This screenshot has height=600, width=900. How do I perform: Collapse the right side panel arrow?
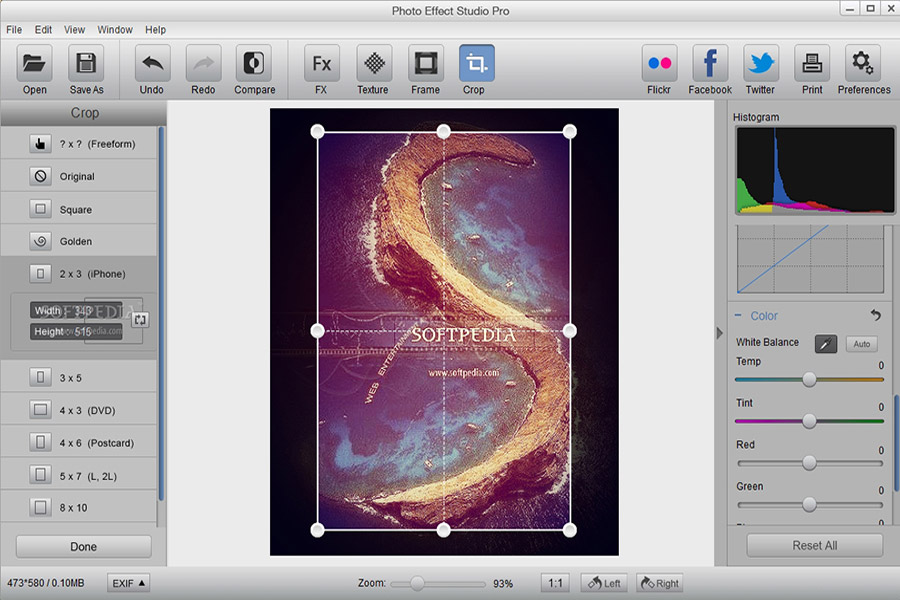[x=720, y=333]
